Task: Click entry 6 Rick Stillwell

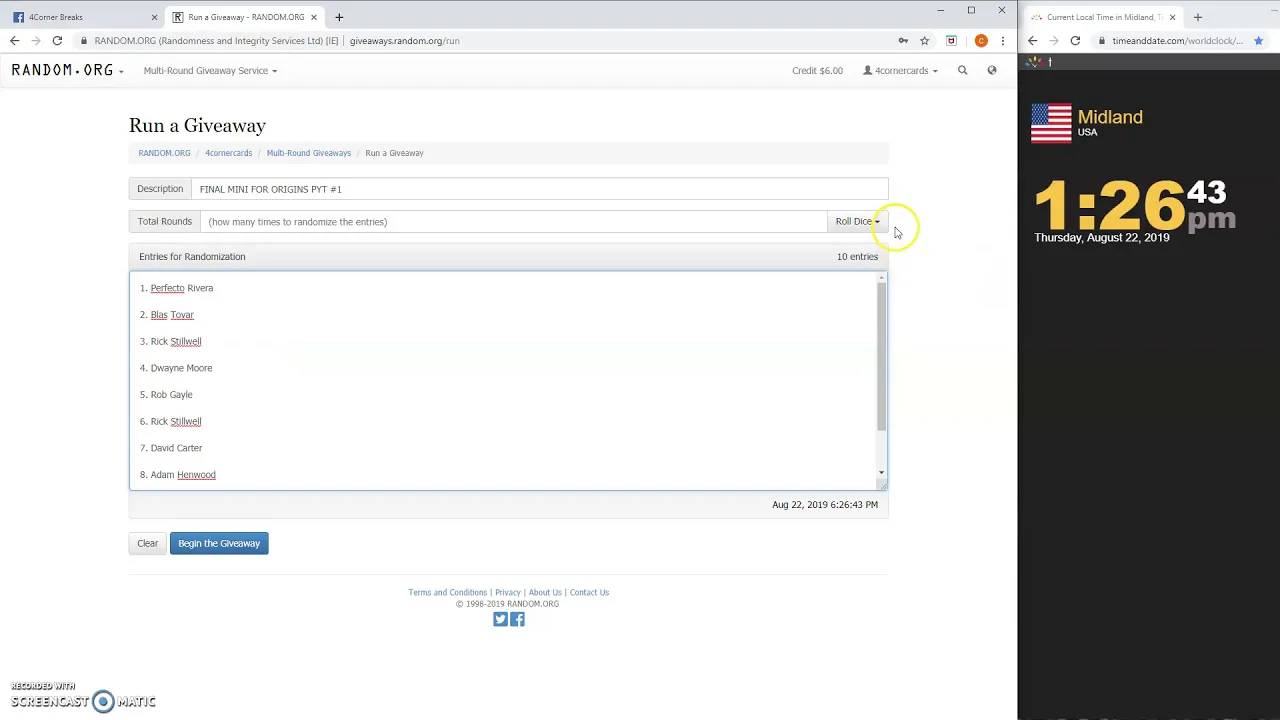Action: click(x=170, y=421)
